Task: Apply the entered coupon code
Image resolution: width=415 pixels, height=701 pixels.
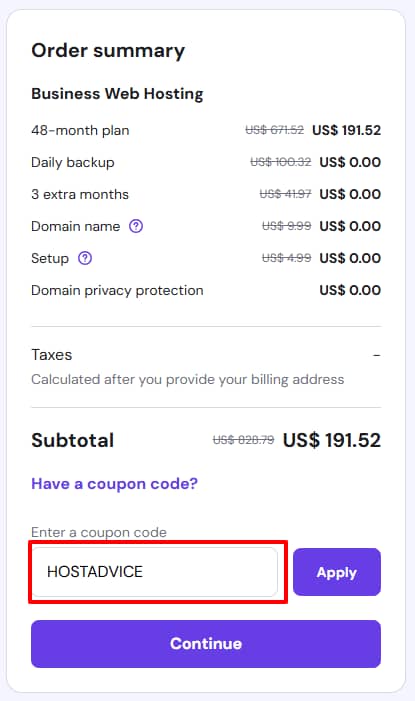Action: click(x=337, y=572)
